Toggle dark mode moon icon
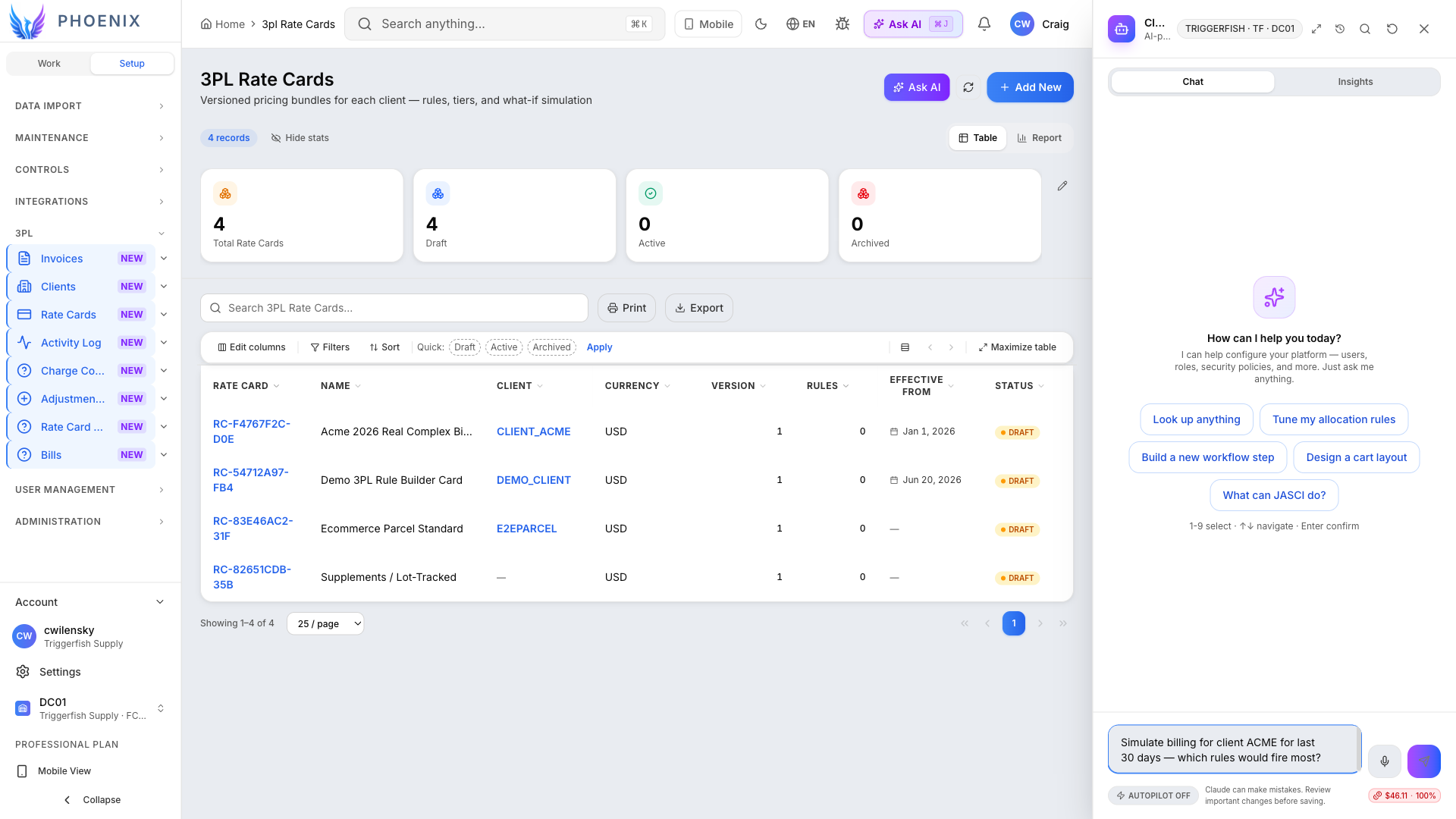The width and height of the screenshot is (1456, 819). pyautogui.click(x=761, y=24)
